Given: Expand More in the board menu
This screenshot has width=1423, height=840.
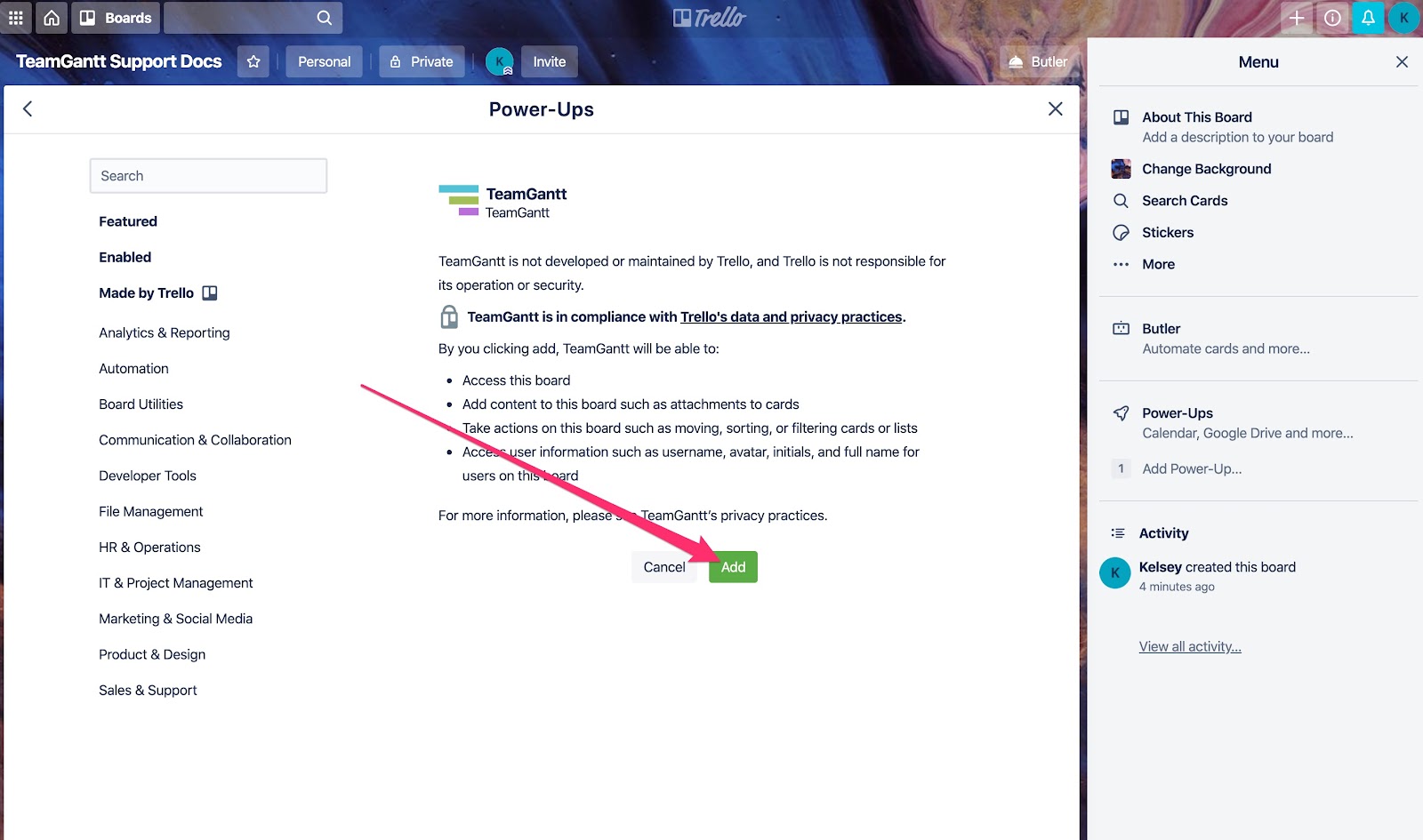Looking at the screenshot, I should pos(1158,264).
